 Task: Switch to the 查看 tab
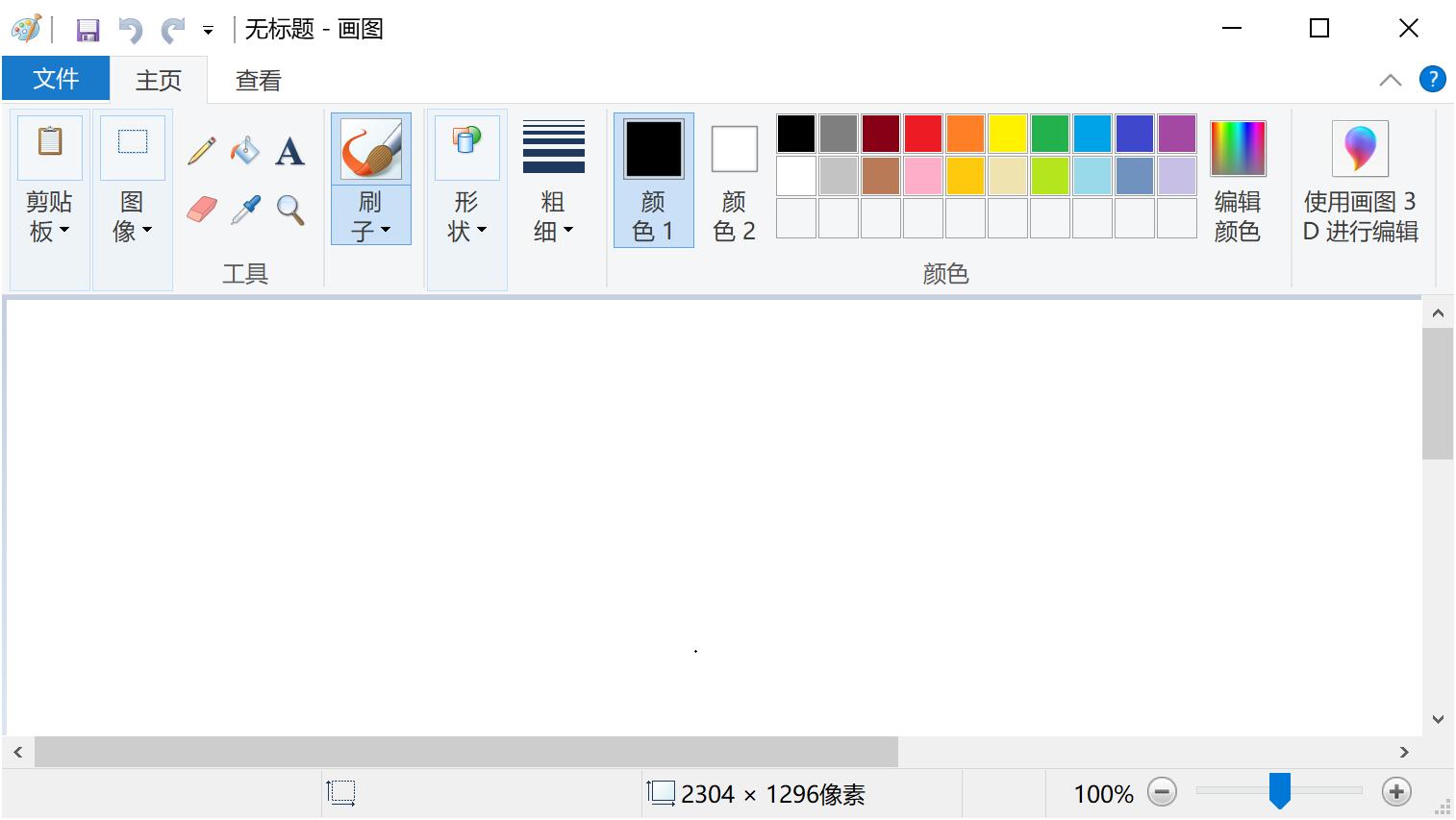tap(258, 81)
